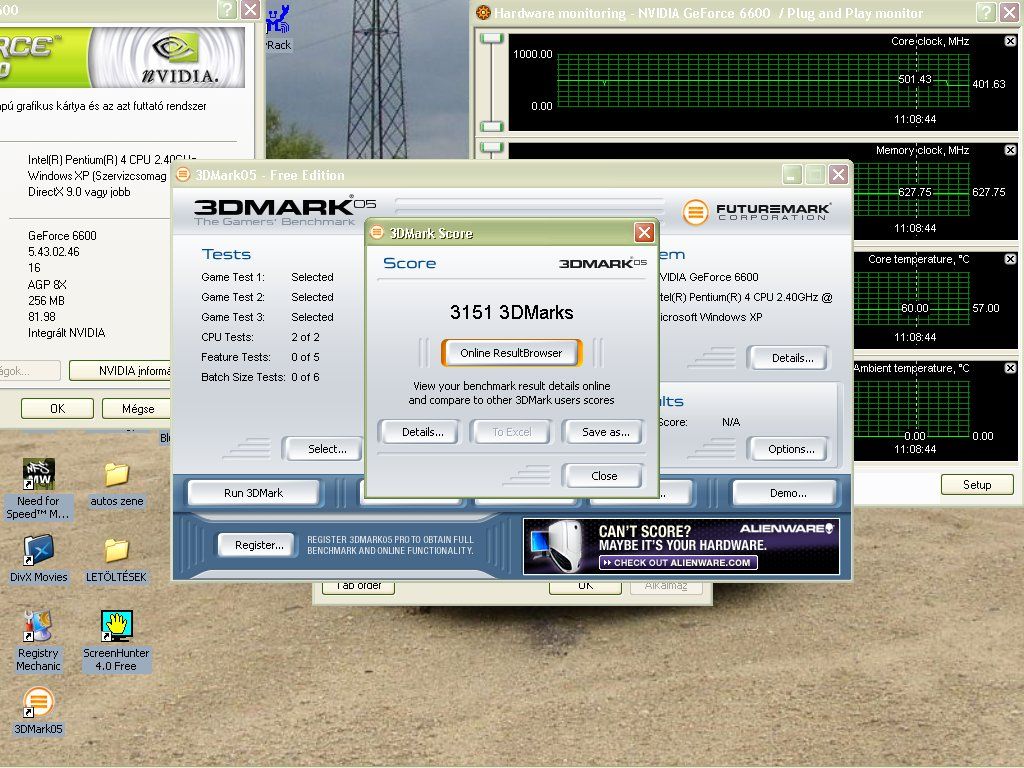Launch 3DMark05 desktop shortcut
The image size is (1024, 768).
[39, 711]
